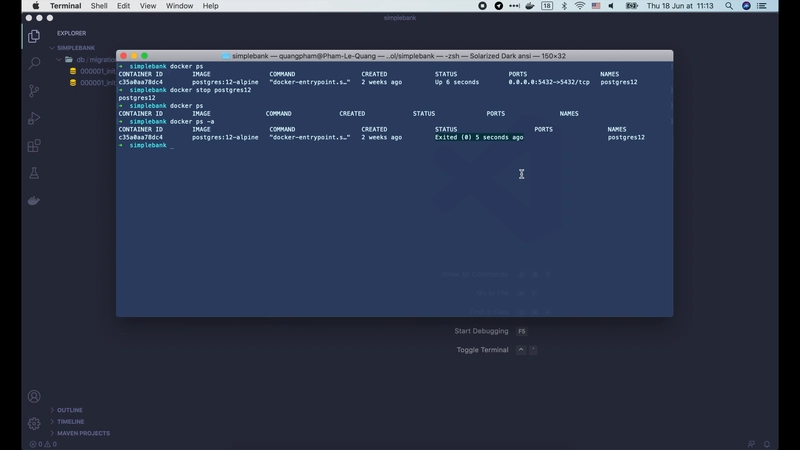800x450 pixels.
Task: Click the Docker whale menu bar icon
Action: click(x=530, y=6)
